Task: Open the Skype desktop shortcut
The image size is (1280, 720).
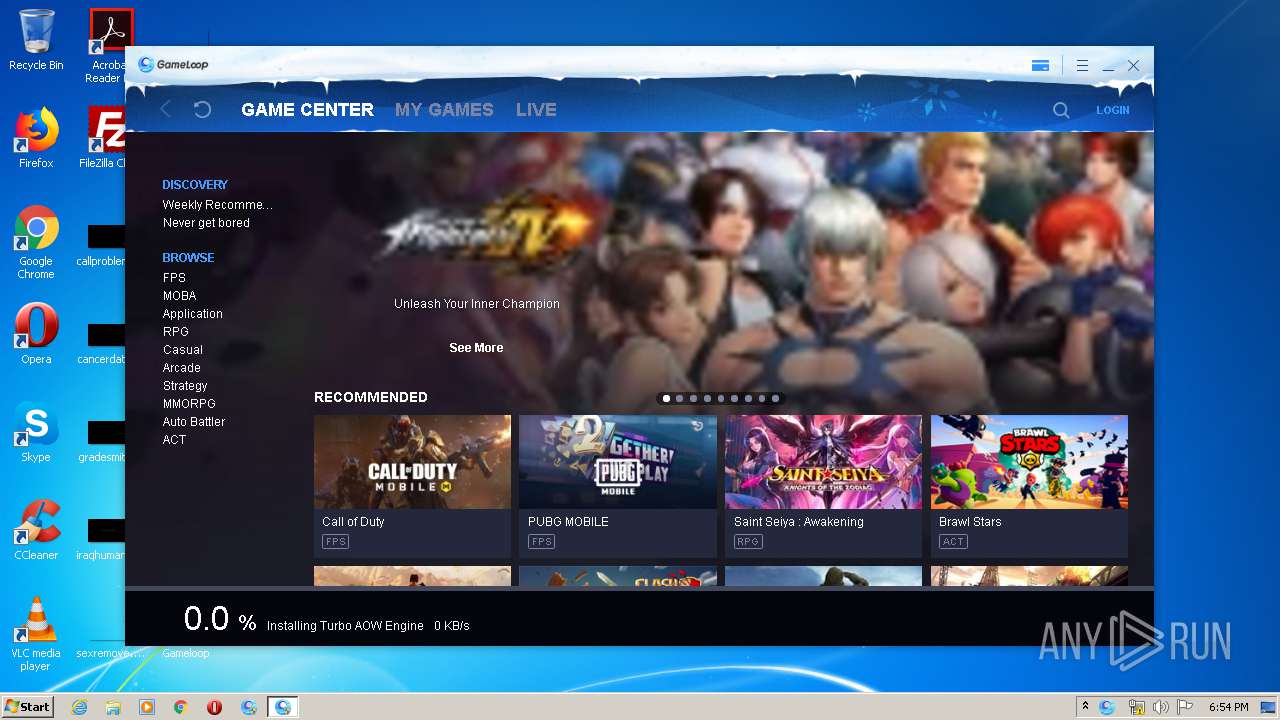Action: (36, 432)
